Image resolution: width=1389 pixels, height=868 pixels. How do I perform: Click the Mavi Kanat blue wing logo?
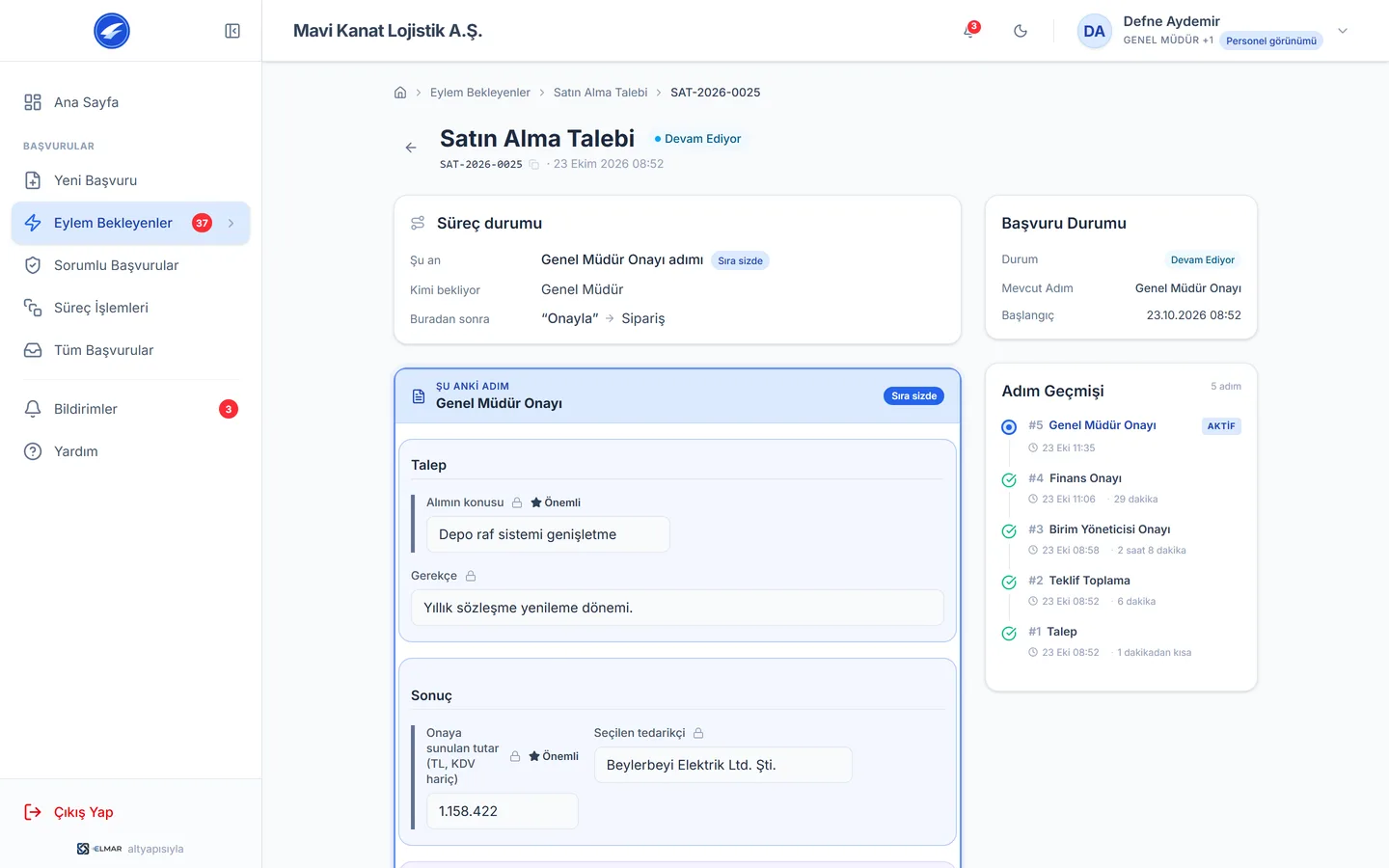(112, 31)
